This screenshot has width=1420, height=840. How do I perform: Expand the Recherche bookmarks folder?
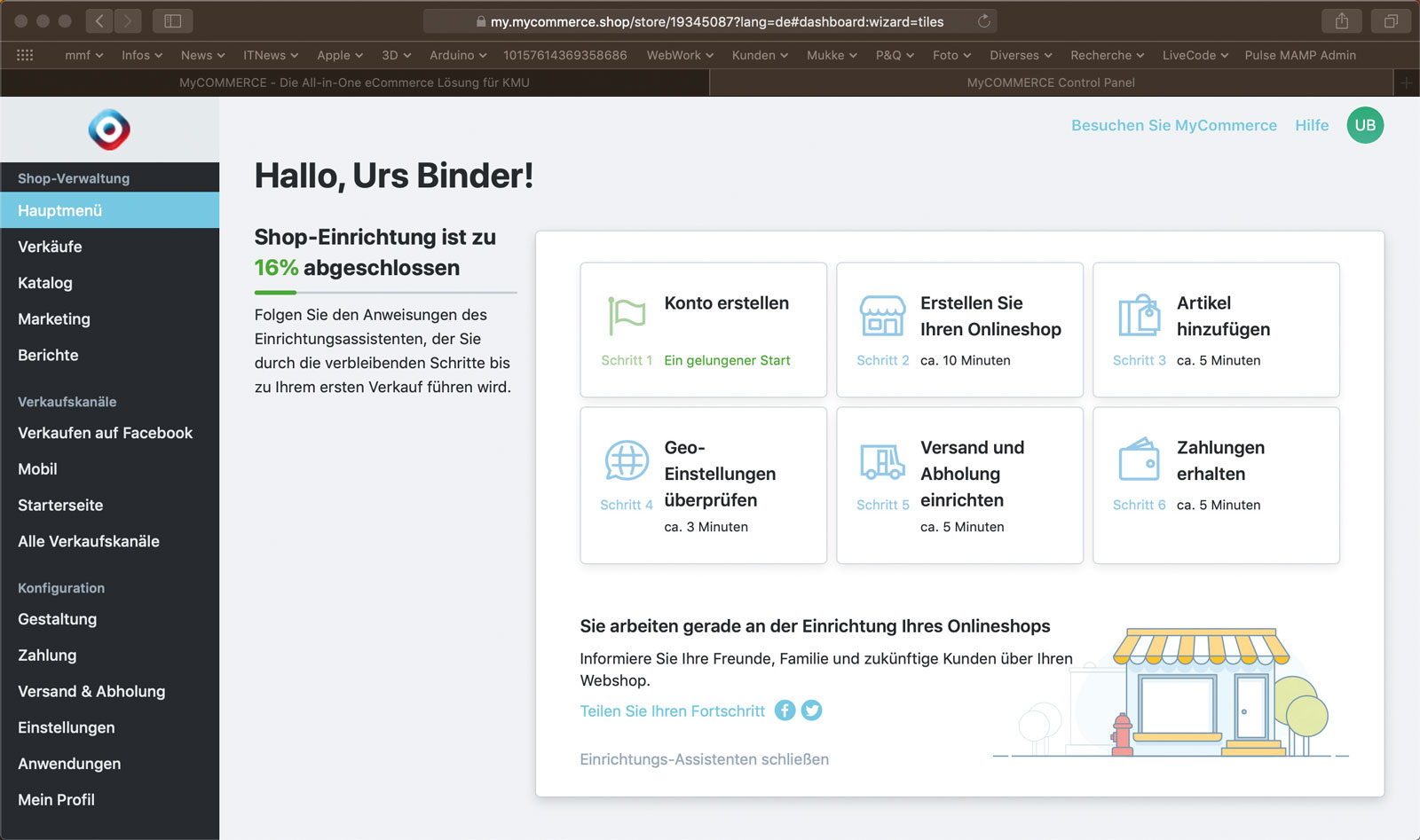coord(1108,55)
